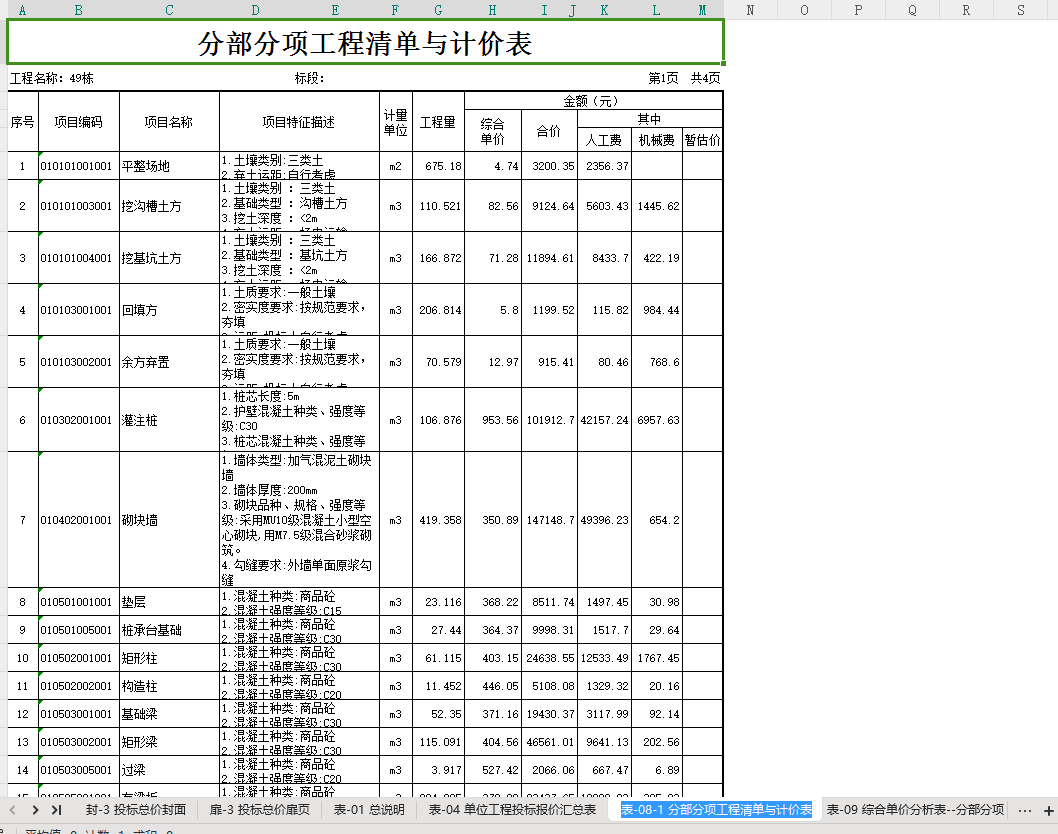Click the 标段: label cell

click(x=309, y=78)
